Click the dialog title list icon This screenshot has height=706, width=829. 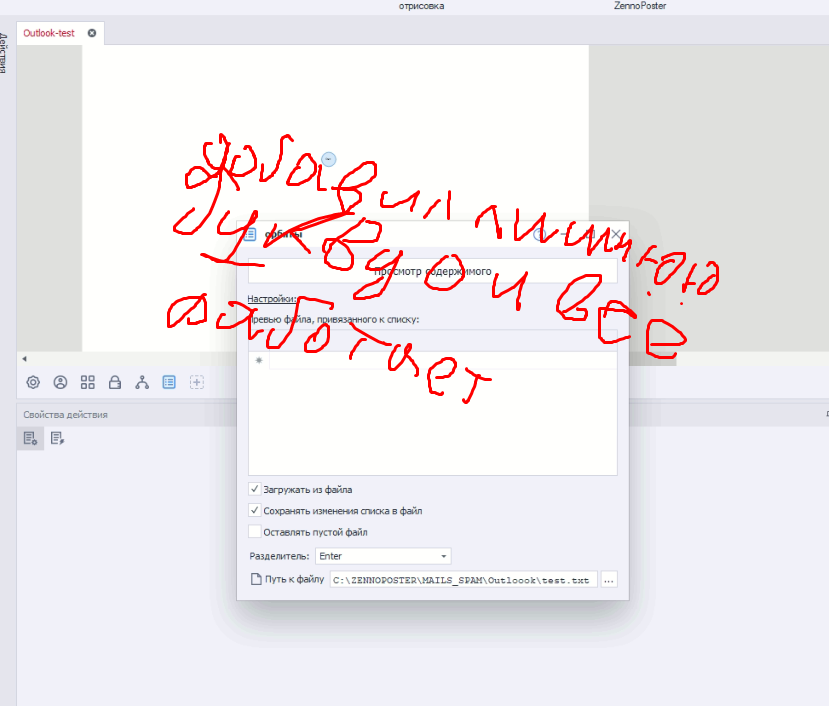coord(251,234)
